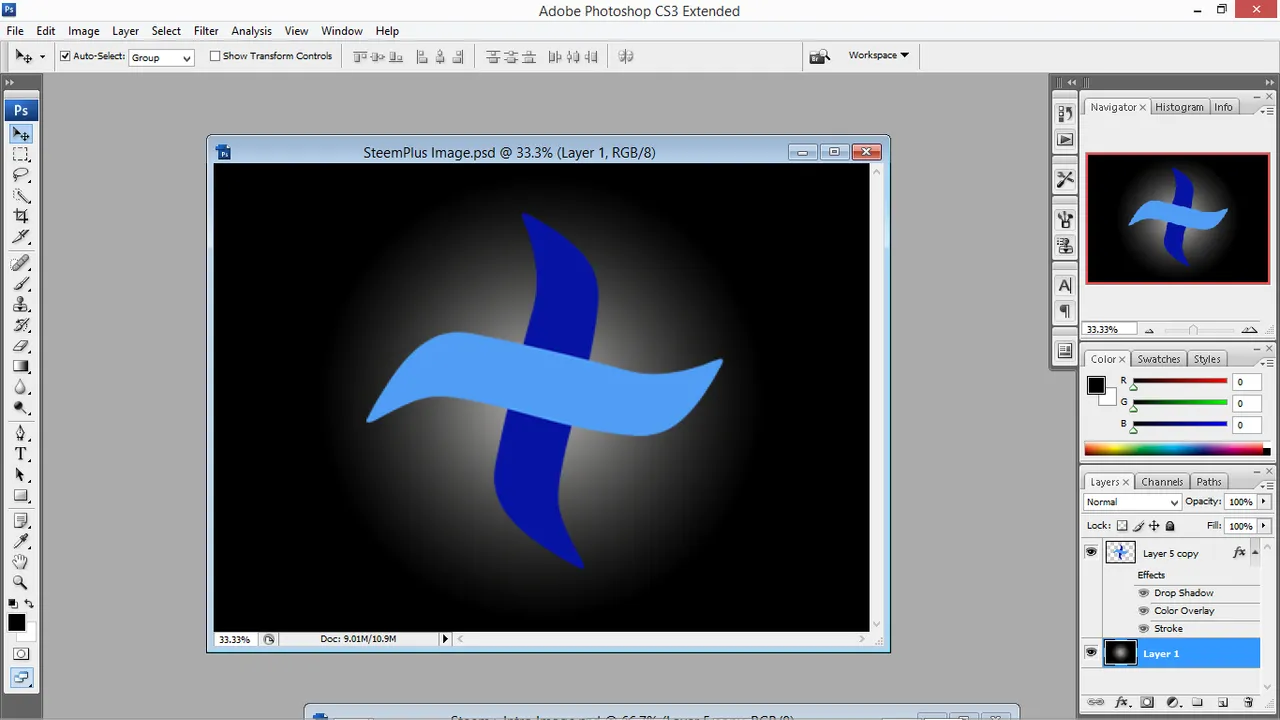
Task: Open blend mode Normal dropdown
Action: [1132, 502]
